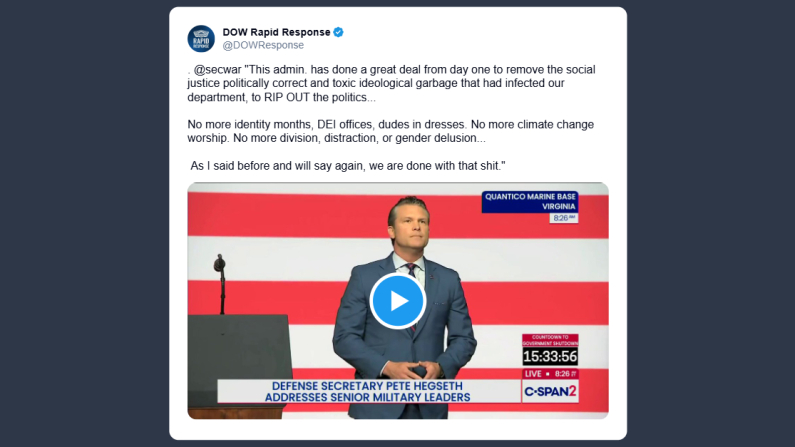795x447 pixels.
Task: Click the microphone beside the podium
Action: pos(220,283)
